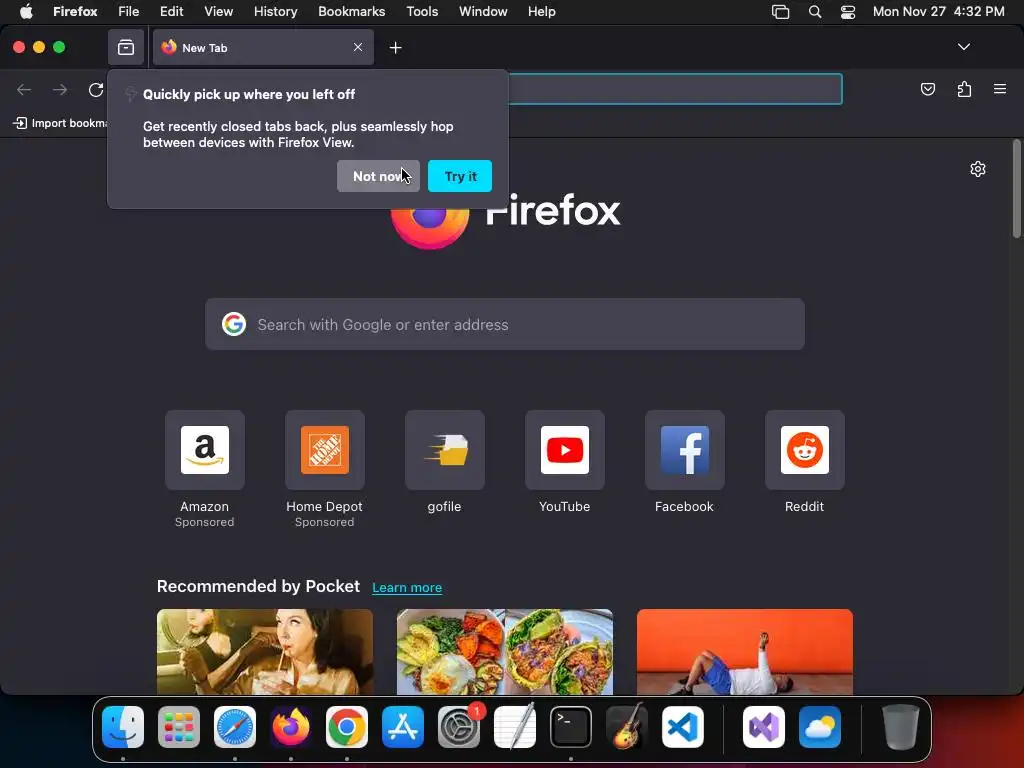Open the Apple menu

(x=26, y=11)
